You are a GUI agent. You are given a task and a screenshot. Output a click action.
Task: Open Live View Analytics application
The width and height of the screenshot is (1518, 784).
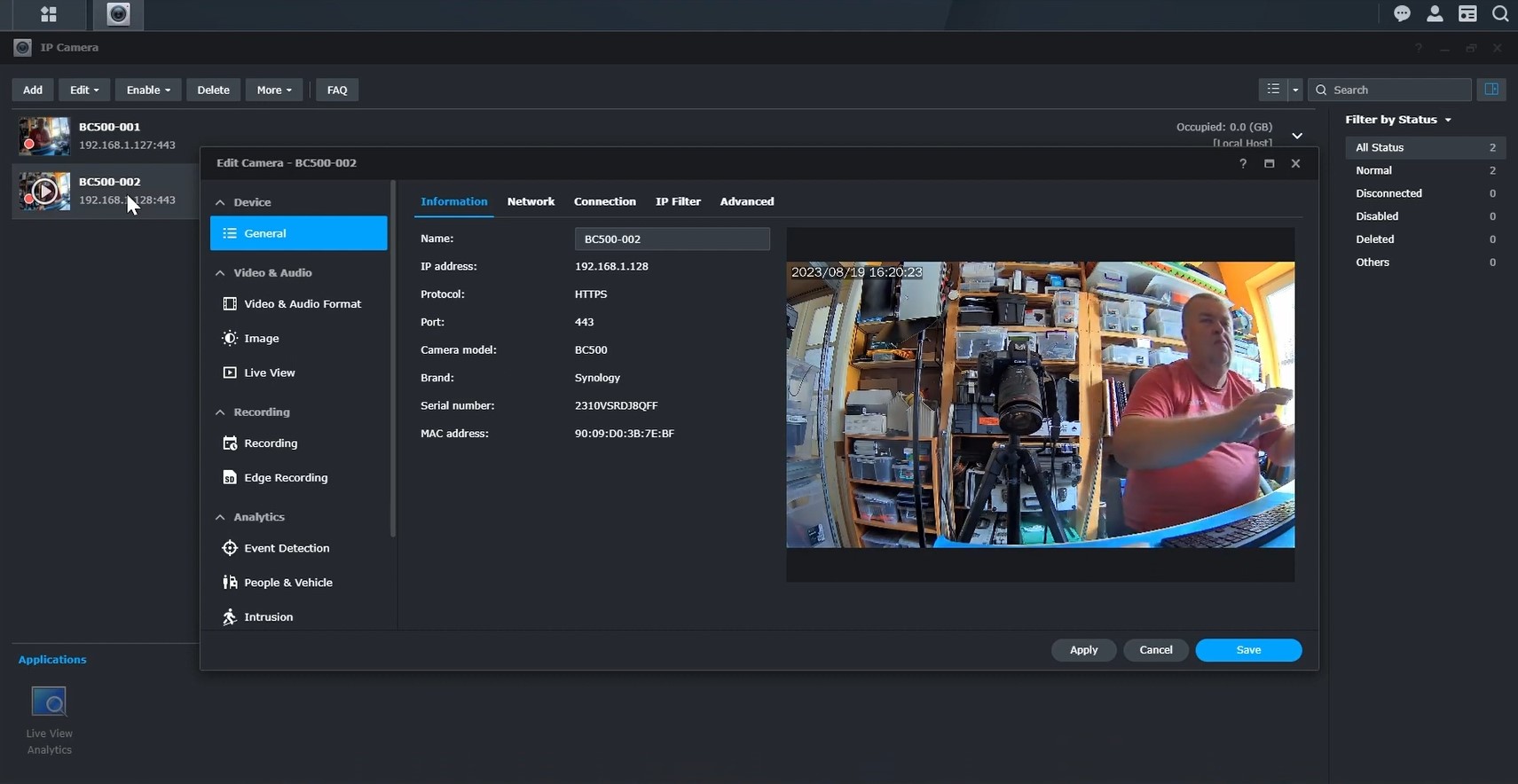49,702
